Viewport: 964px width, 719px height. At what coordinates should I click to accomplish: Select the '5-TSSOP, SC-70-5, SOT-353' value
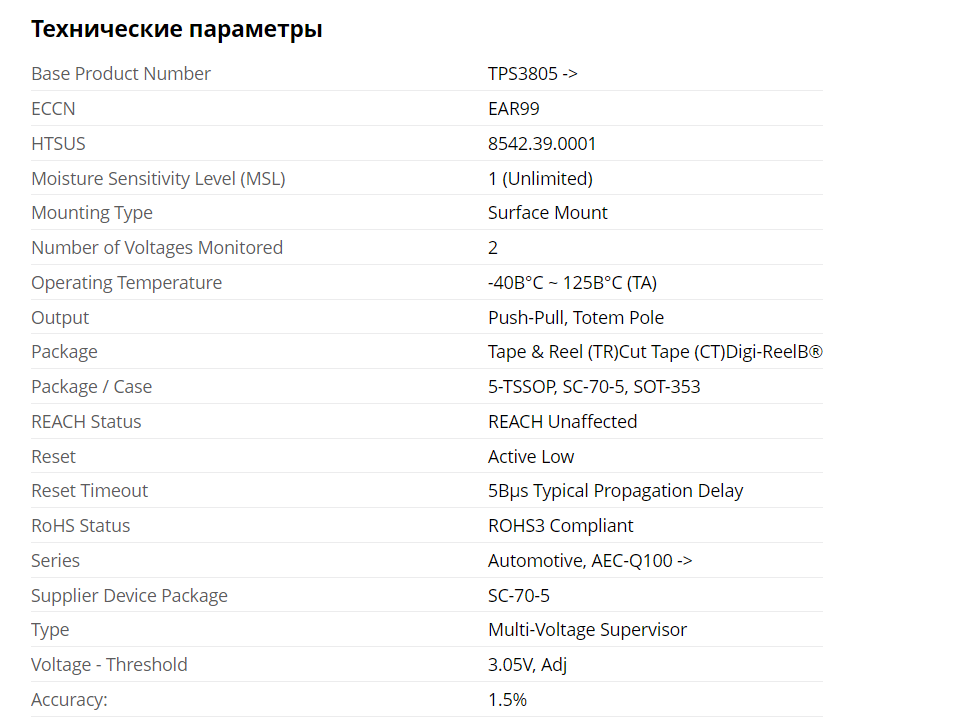594,387
